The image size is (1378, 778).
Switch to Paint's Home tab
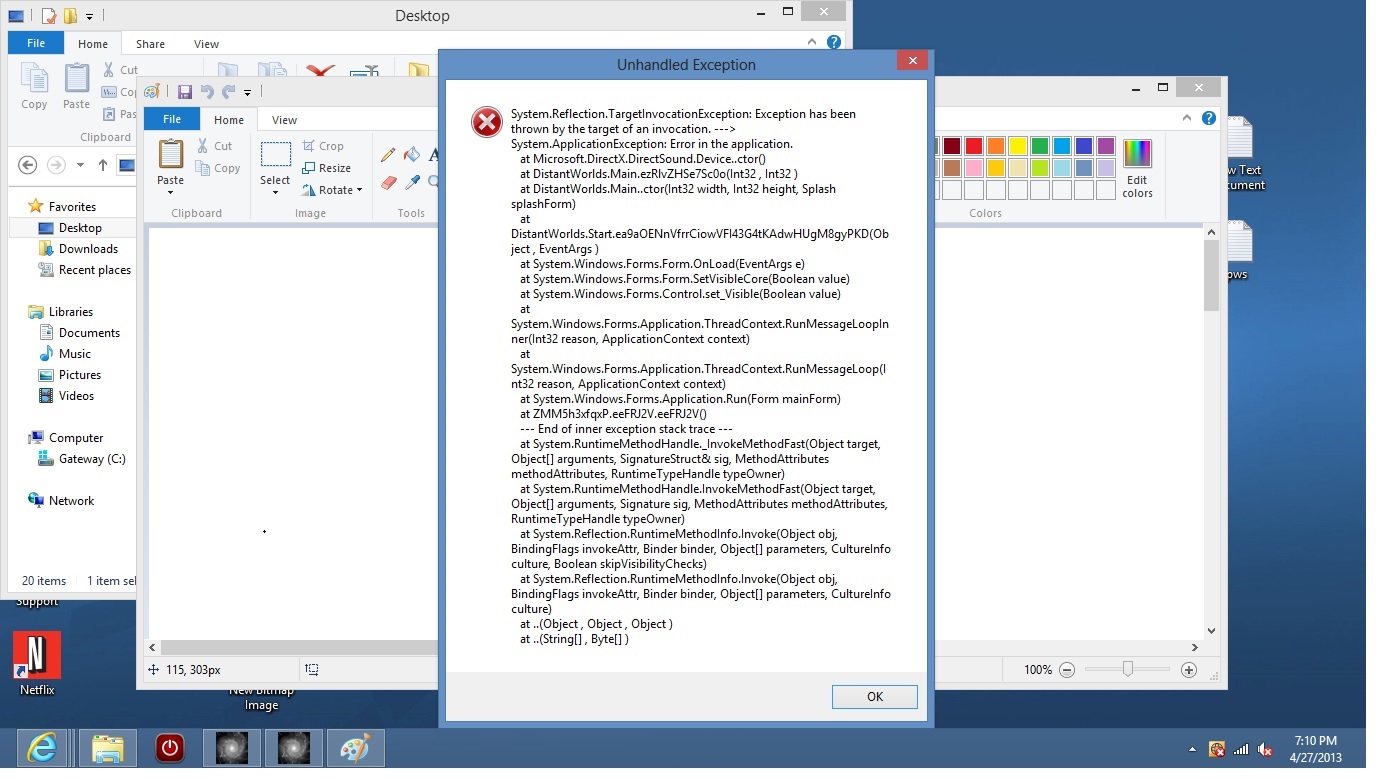(228, 120)
